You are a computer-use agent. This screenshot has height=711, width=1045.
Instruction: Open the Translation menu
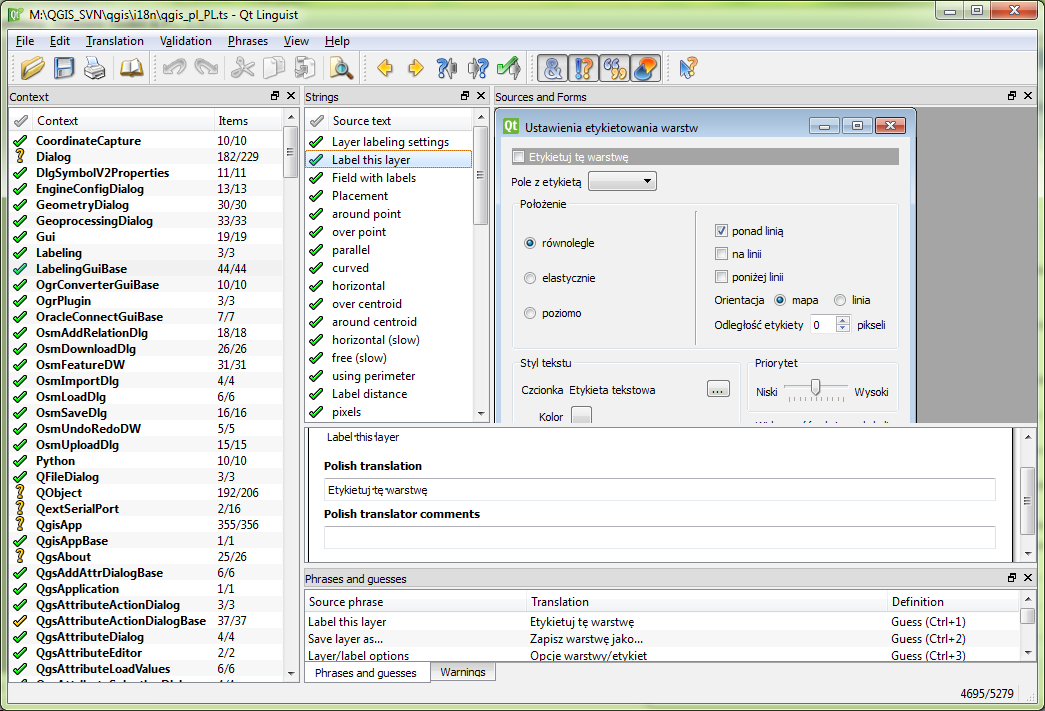[115, 41]
